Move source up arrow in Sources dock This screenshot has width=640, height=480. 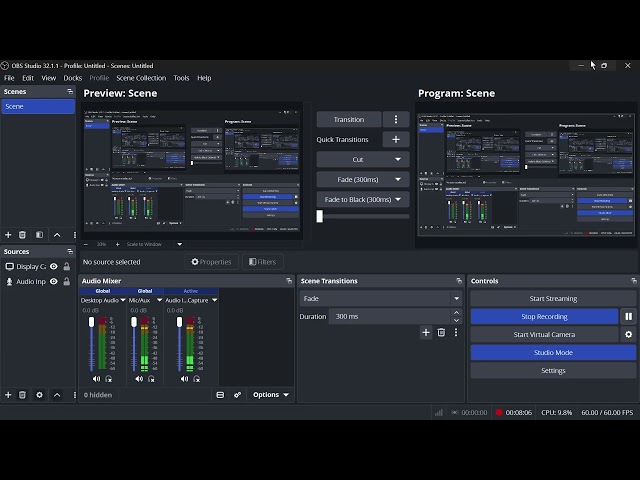pyautogui.click(x=57, y=395)
